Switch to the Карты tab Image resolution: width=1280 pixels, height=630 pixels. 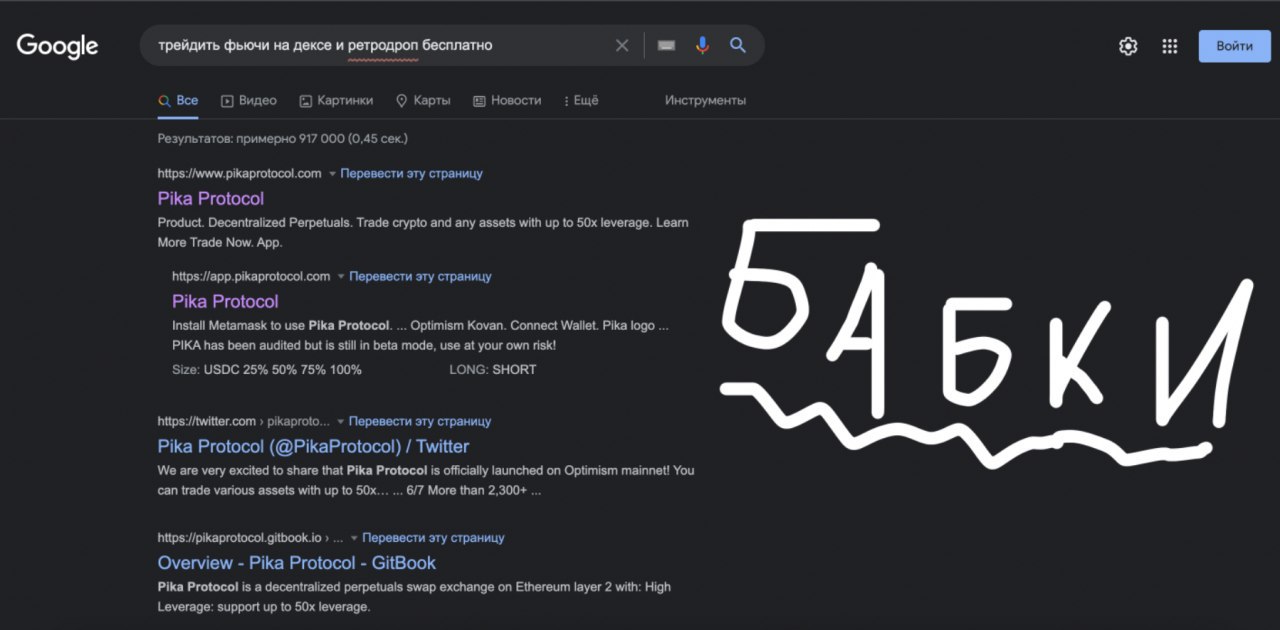(422, 101)
